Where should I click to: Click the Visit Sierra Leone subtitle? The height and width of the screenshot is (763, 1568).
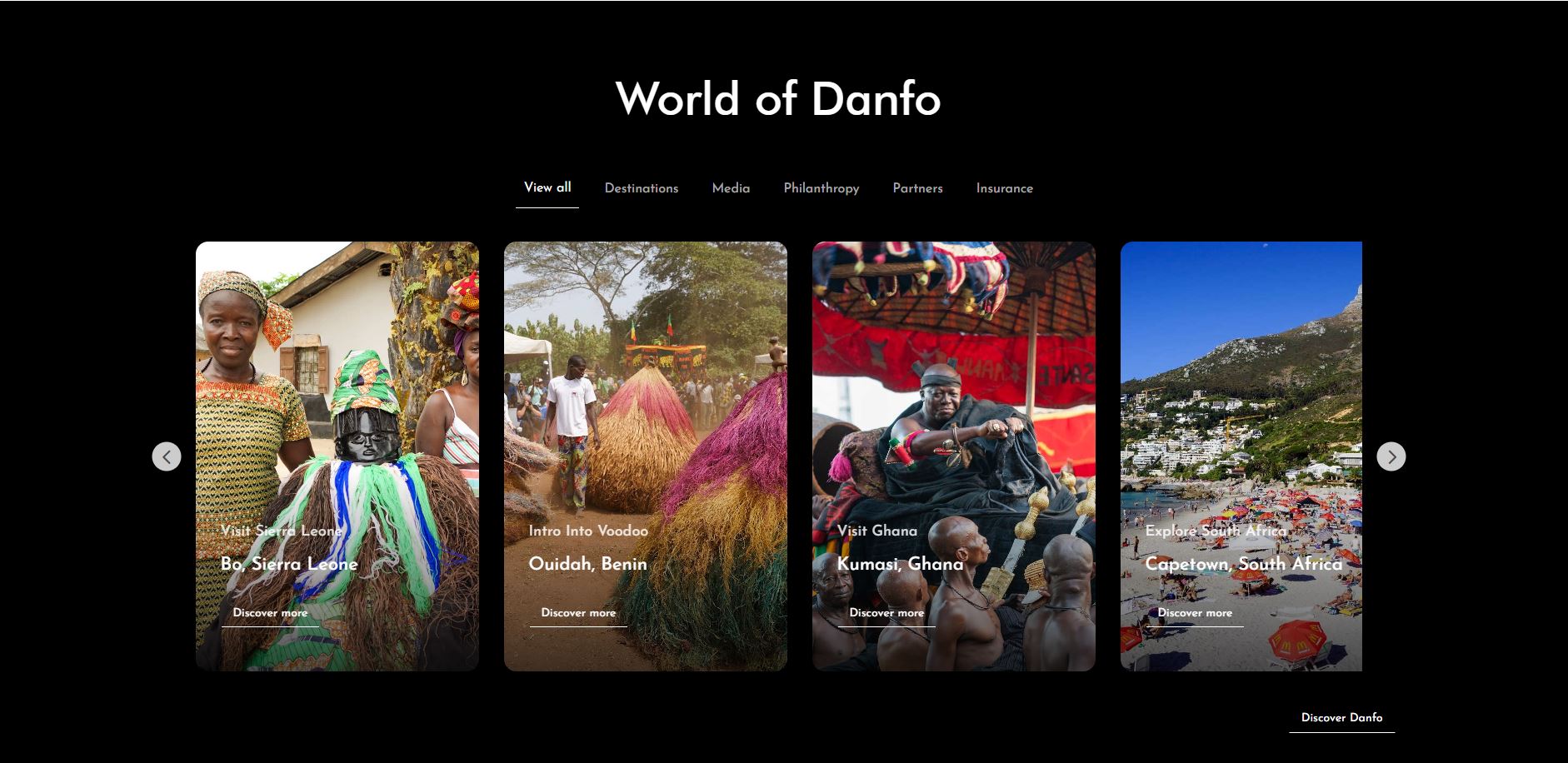282,531
